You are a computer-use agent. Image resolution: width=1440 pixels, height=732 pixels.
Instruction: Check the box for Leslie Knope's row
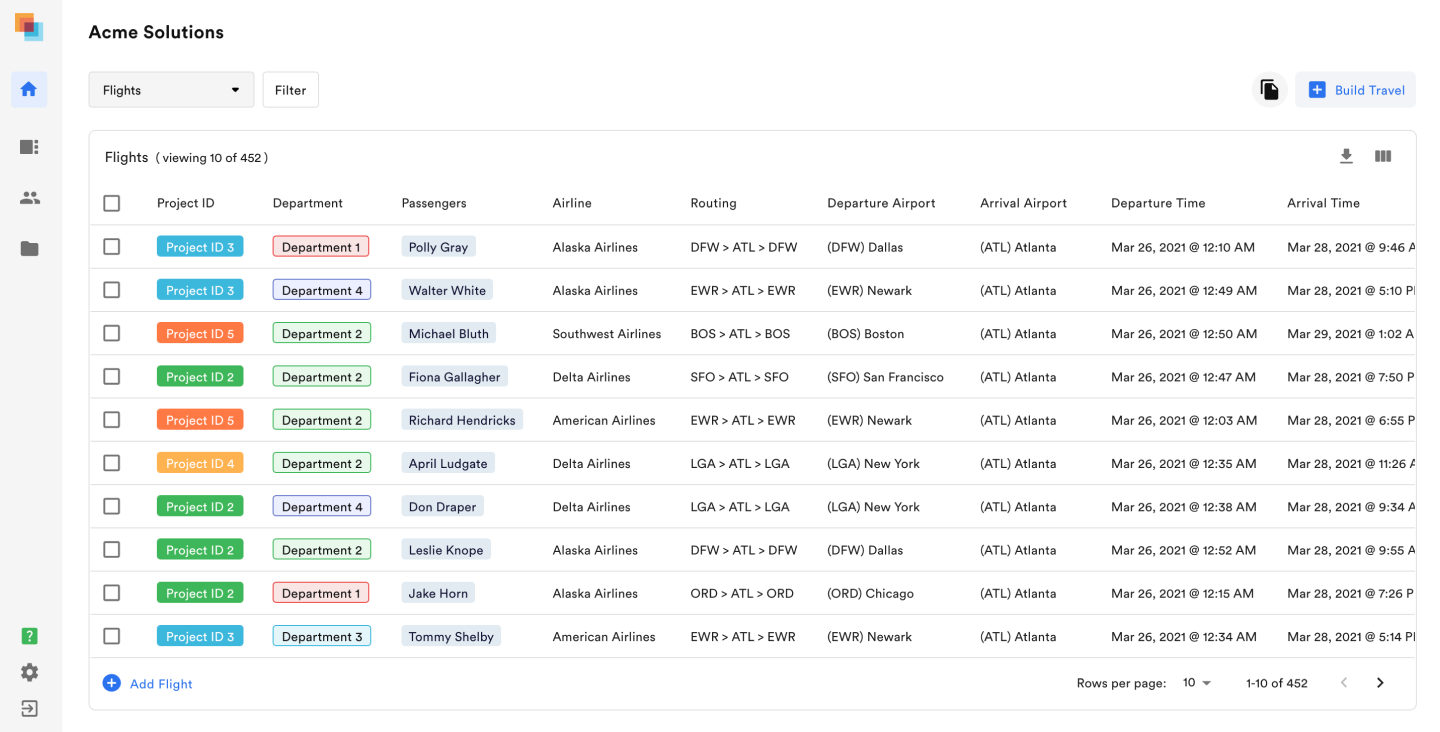[112, 550]
